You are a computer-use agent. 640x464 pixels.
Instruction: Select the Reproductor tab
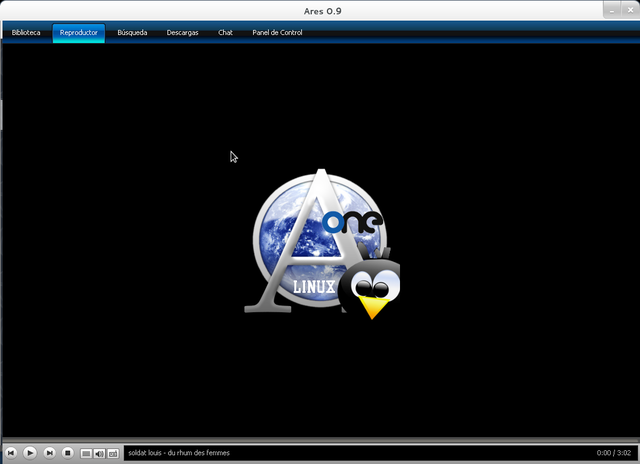[x=79, y=33]
